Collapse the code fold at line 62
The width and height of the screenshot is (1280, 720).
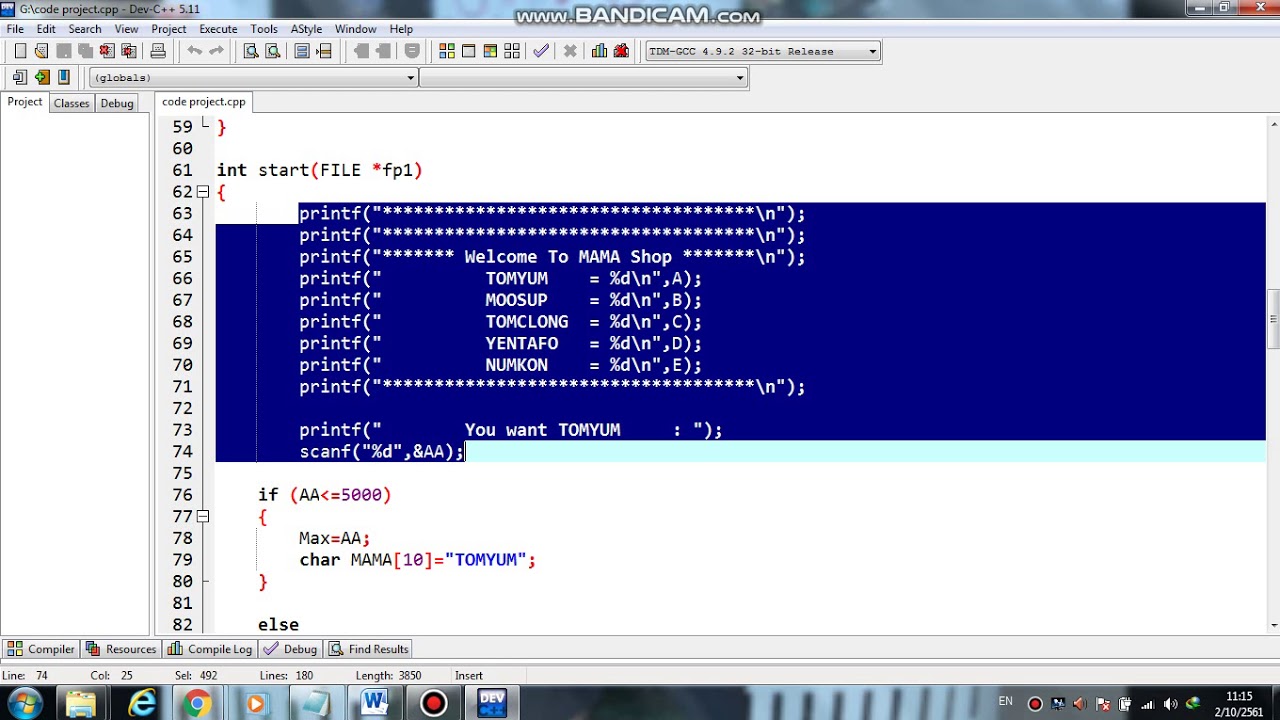tap(203, 192)
